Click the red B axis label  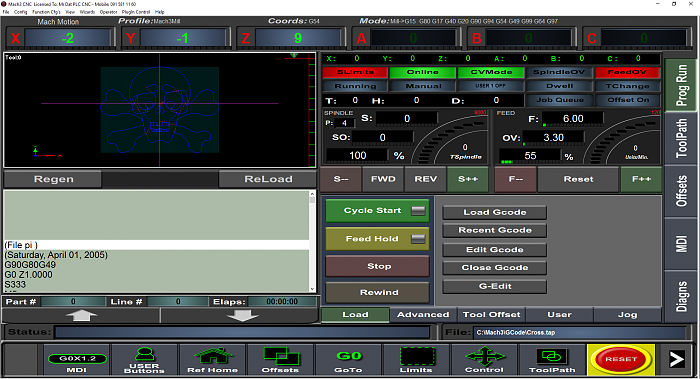point(476,38)
